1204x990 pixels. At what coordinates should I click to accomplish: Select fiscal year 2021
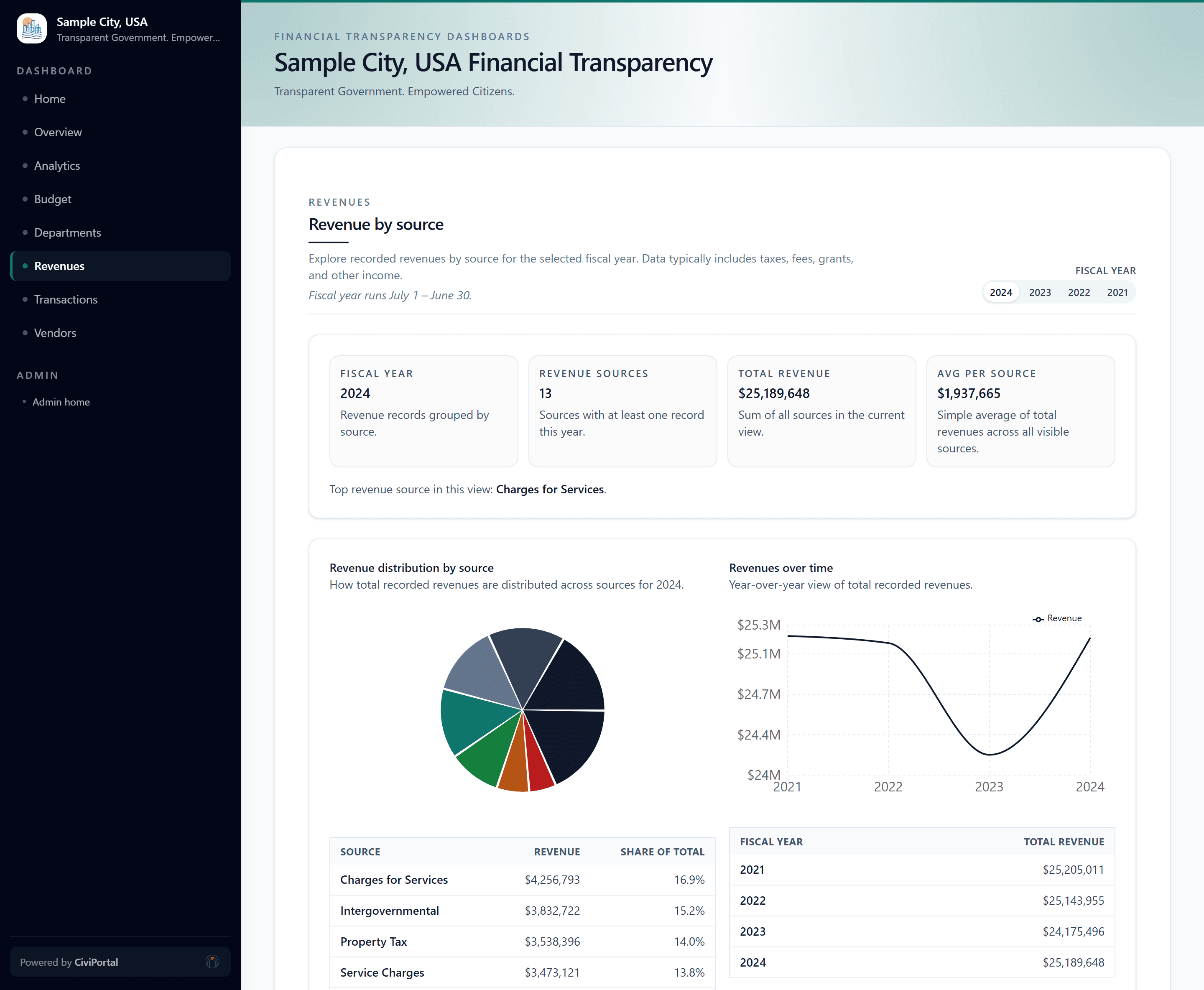coord(1117,292)
